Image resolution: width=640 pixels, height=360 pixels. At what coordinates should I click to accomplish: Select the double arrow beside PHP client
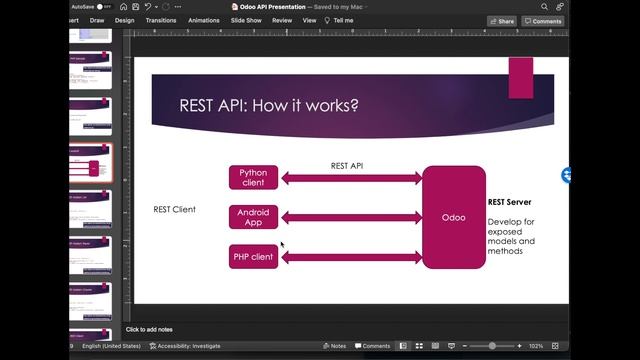(x=352, y=257)
